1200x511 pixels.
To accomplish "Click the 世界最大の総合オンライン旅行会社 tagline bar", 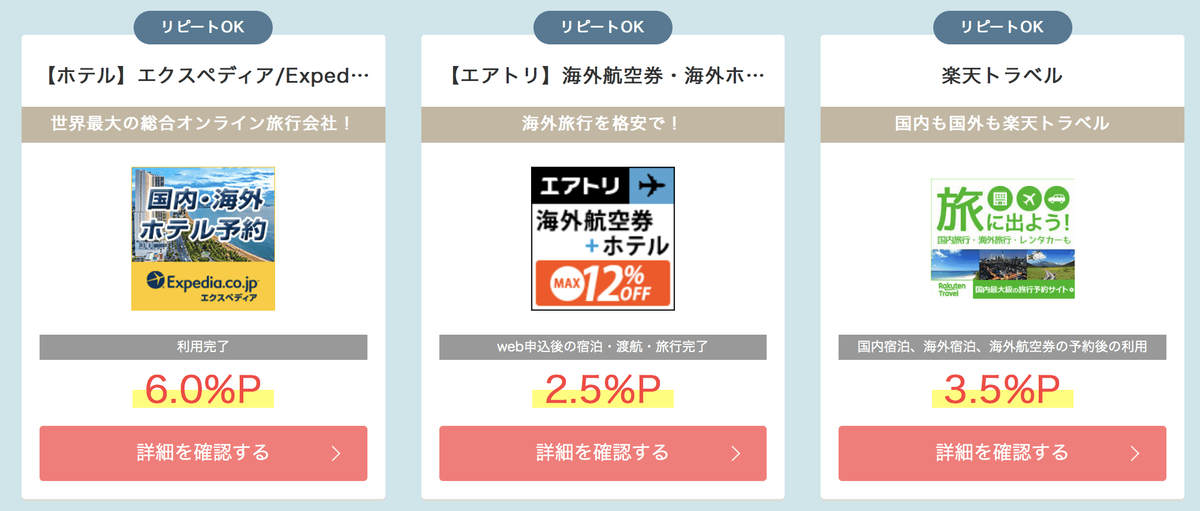I will 203,124.
